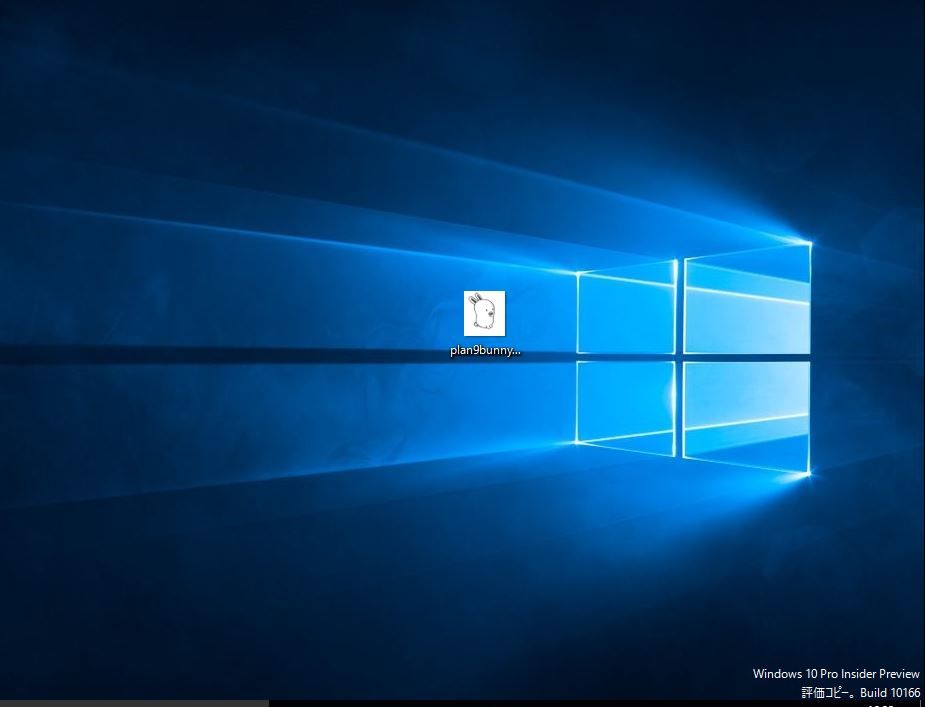Select the plan9bunny desktop icon

pyautogui.click(x=484, y=313)
